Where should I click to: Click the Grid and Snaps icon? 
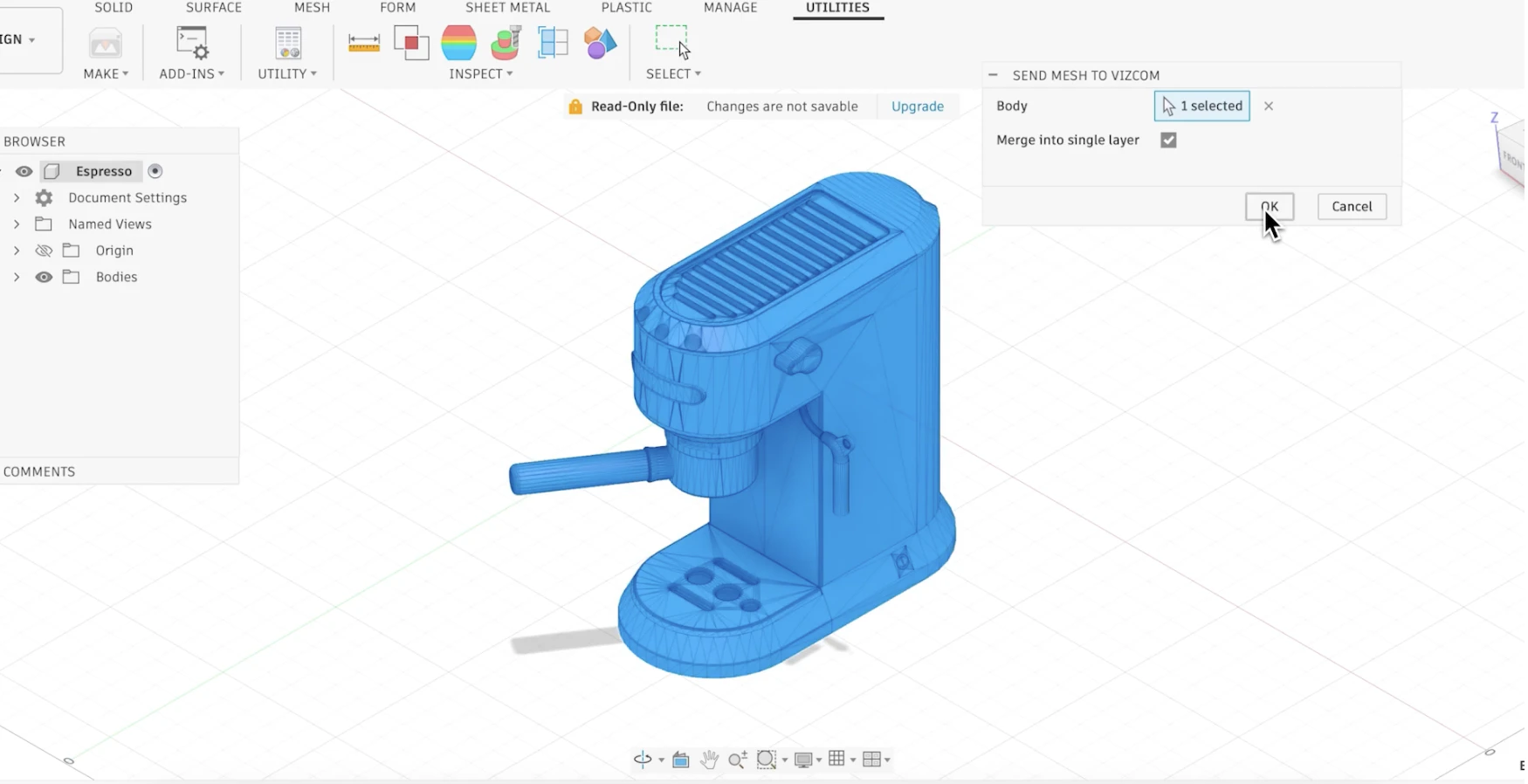(x=837, y=759)
